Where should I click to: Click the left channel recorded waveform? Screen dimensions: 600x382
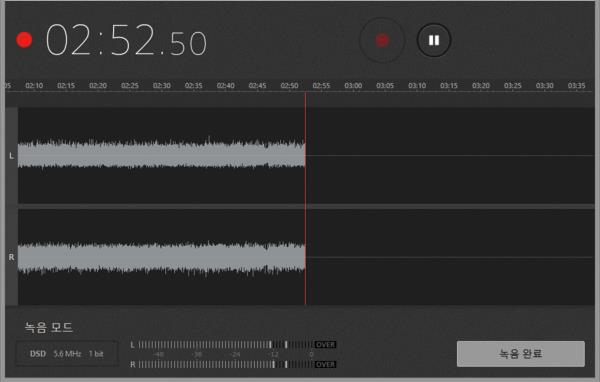[x=161, y=155]
